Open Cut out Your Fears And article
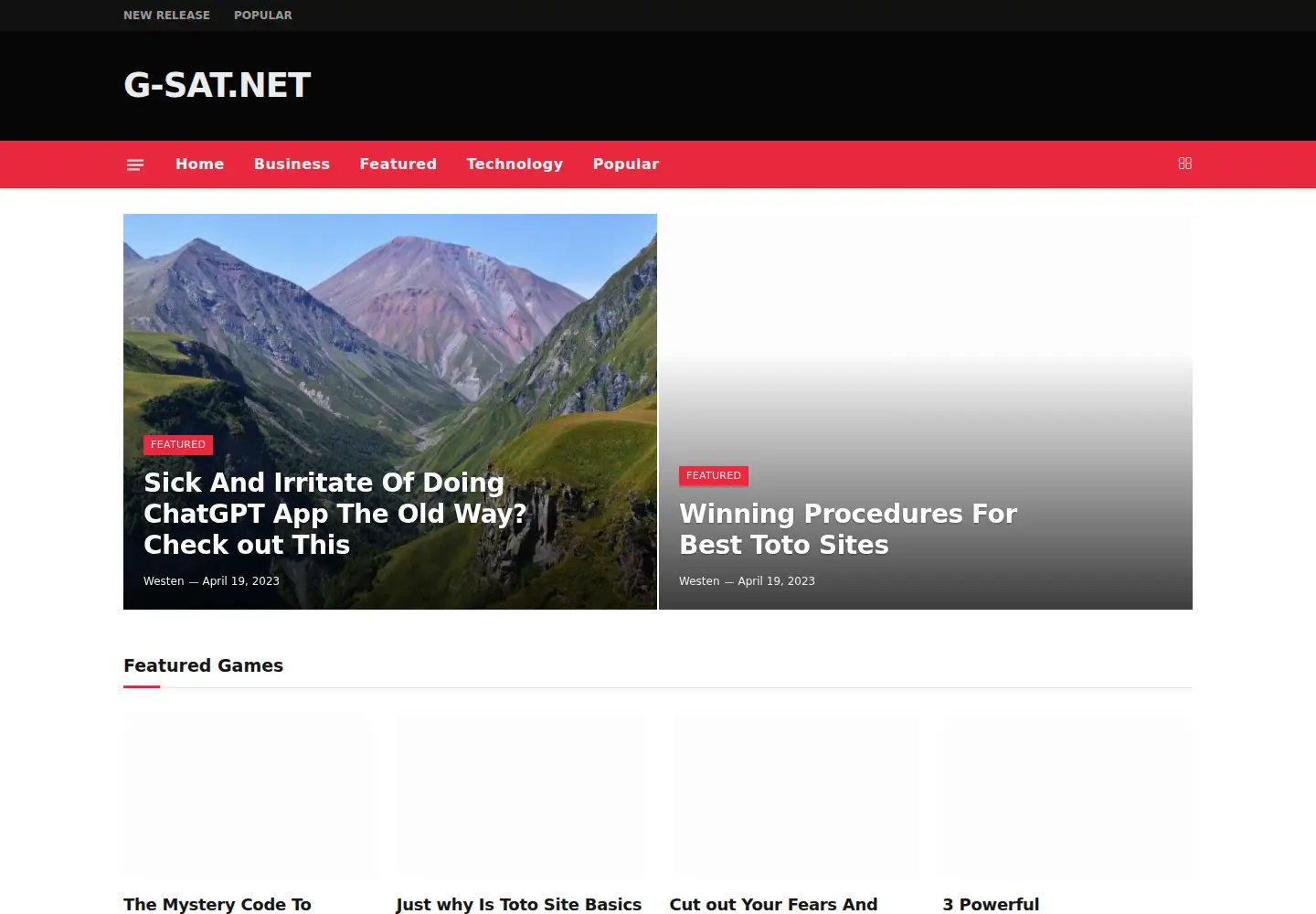This screenshot has width=1316, height=914. tap(773, 905)
